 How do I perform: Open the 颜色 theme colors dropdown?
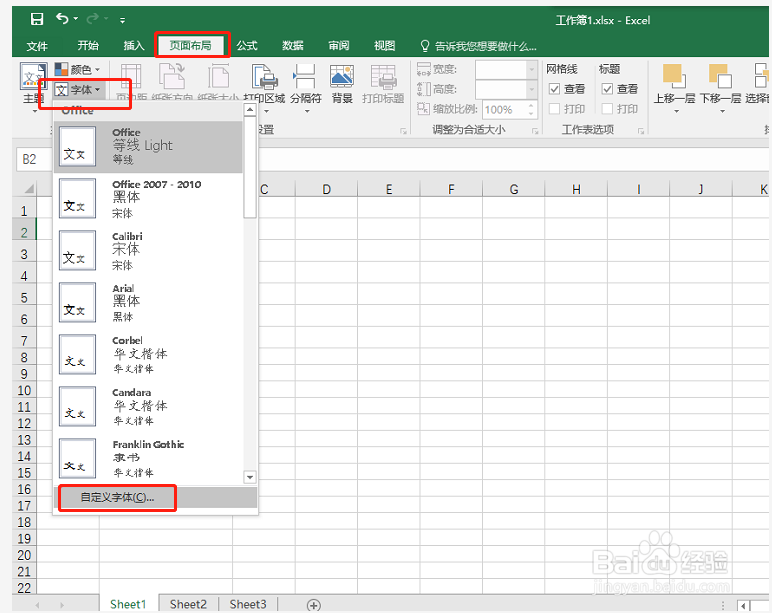[x=77, y=69]
